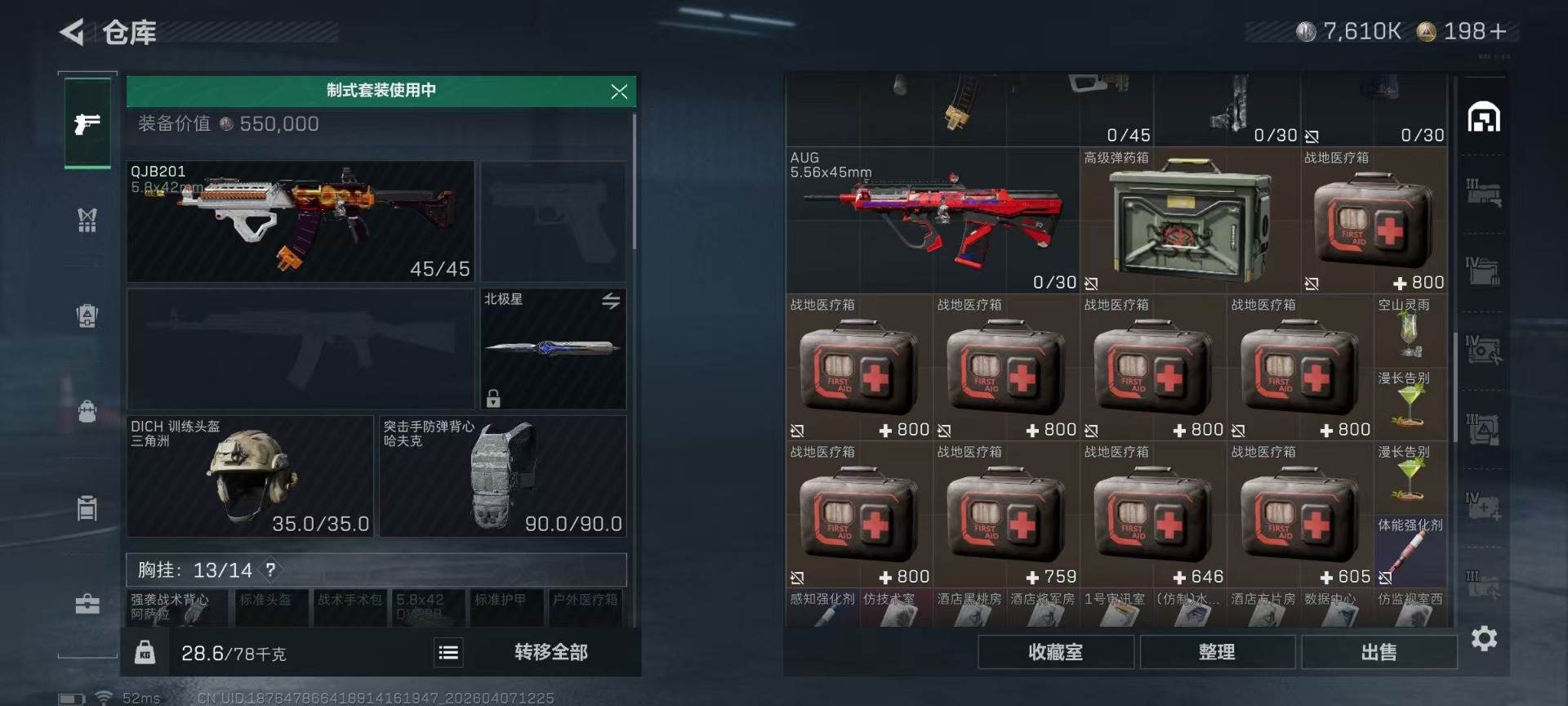Click the 出售 sell button

pos(1379,652)
